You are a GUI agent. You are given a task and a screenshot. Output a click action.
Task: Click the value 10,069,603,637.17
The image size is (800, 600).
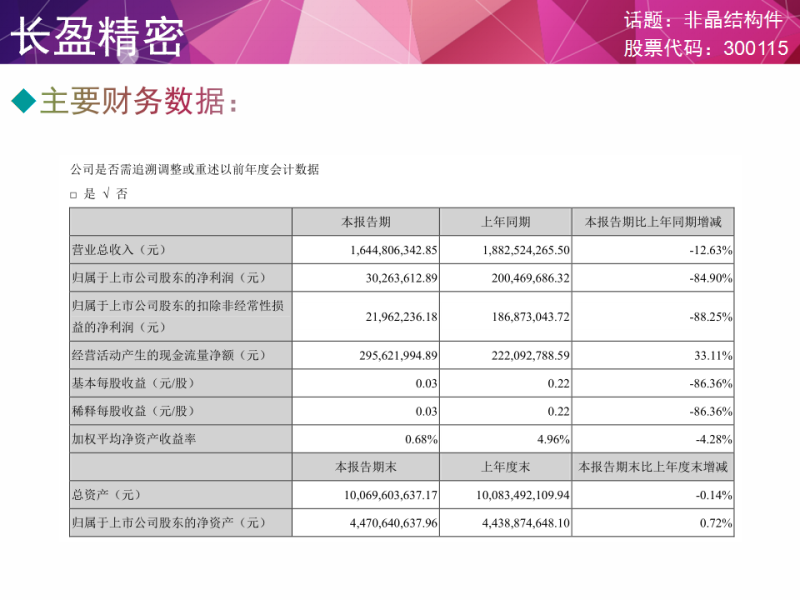[x=390, y=495]
